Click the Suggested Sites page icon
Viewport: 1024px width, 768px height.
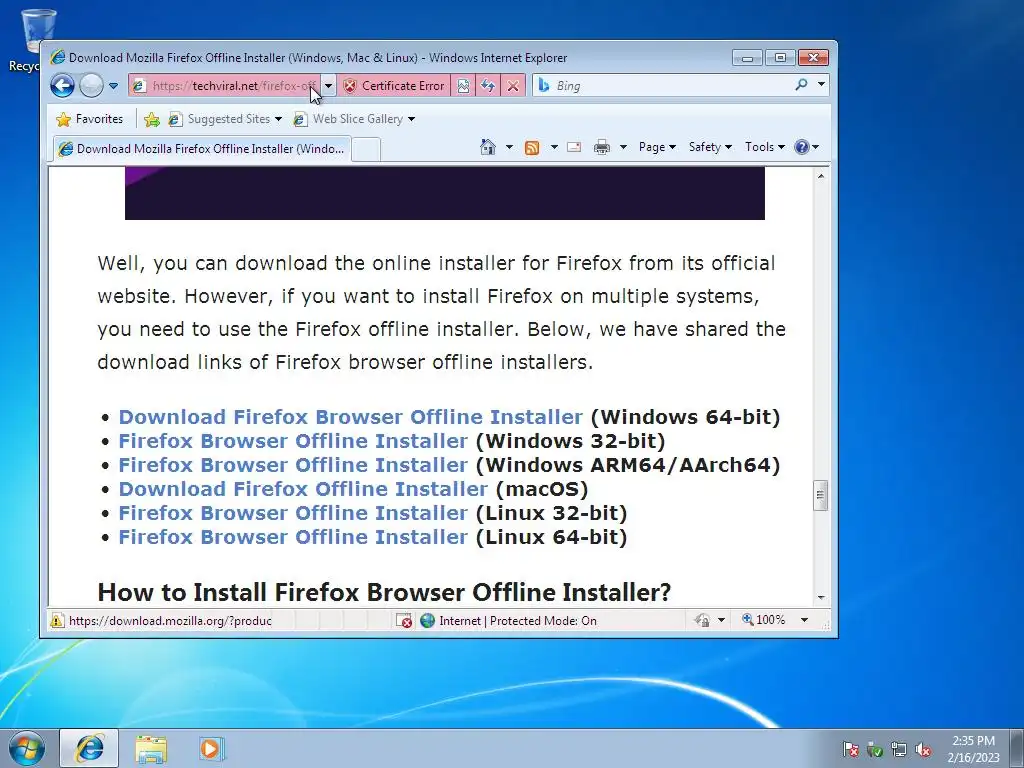[x=175, y=119]
